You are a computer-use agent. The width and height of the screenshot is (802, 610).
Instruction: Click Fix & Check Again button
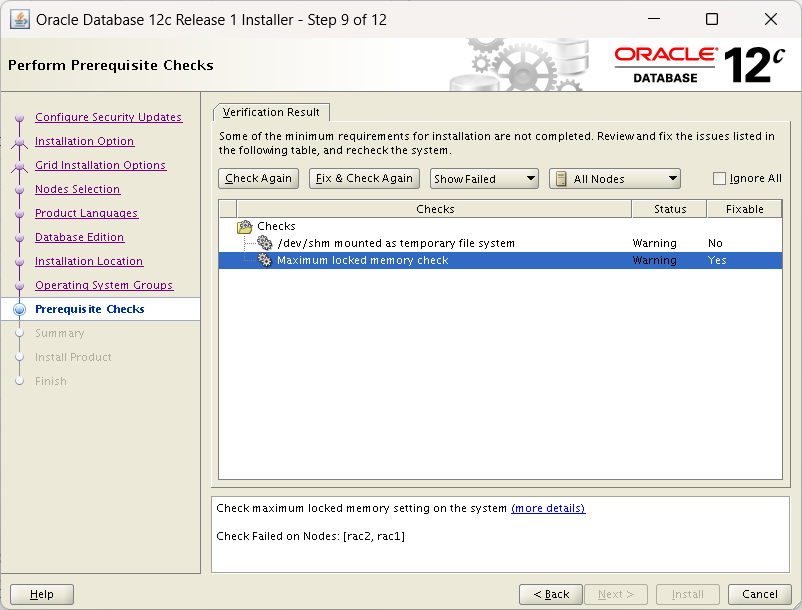tap(364, 178)
